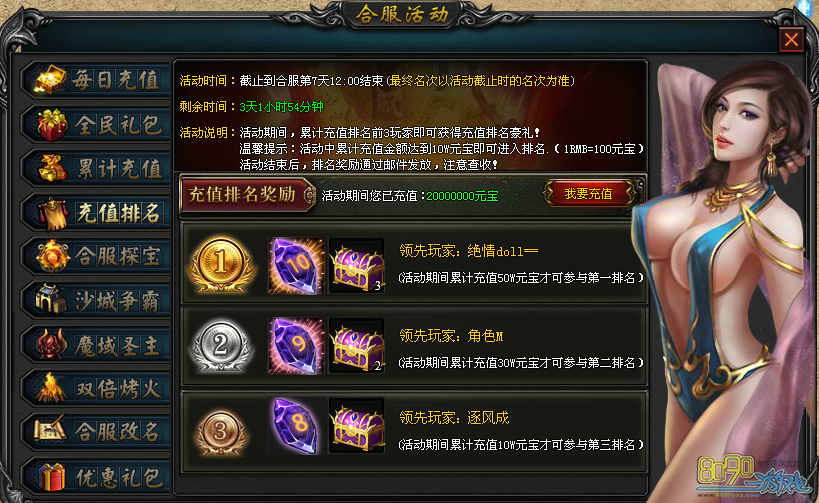Click the level 9 purple gem reward

(x=296, y=345)
